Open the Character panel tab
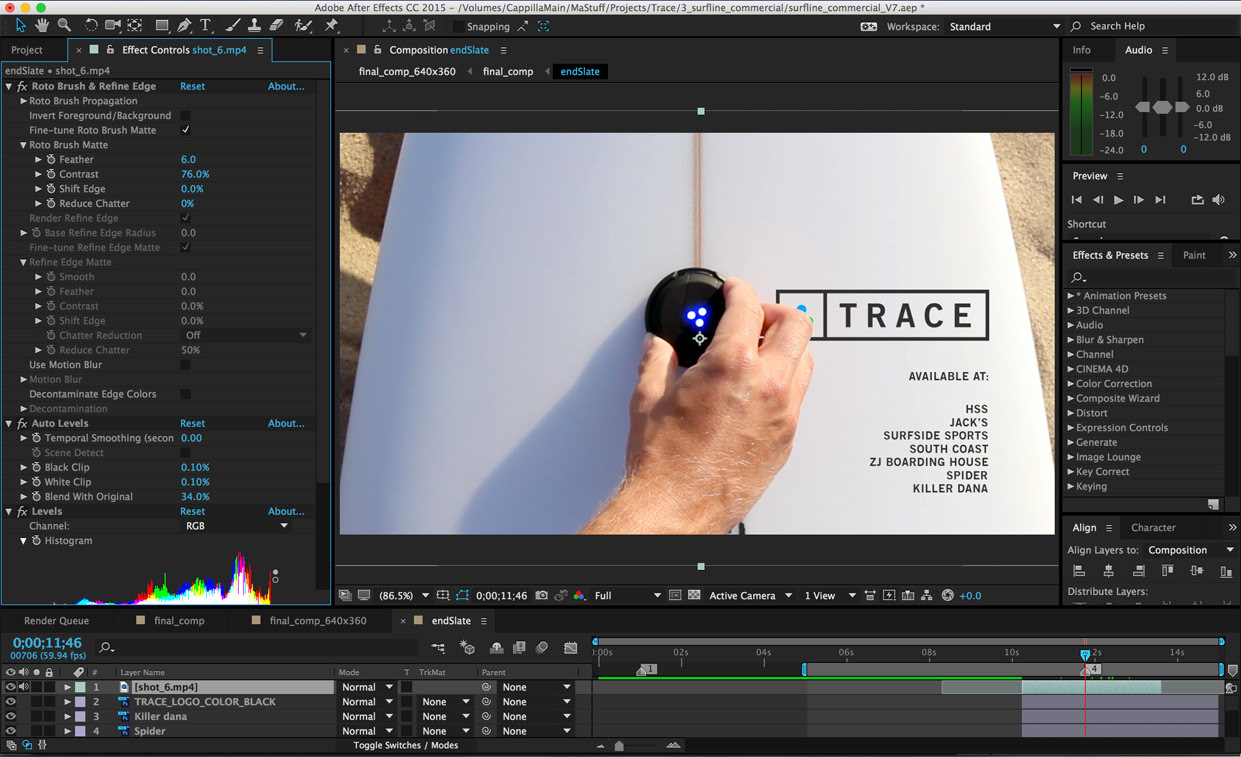 1153,528
